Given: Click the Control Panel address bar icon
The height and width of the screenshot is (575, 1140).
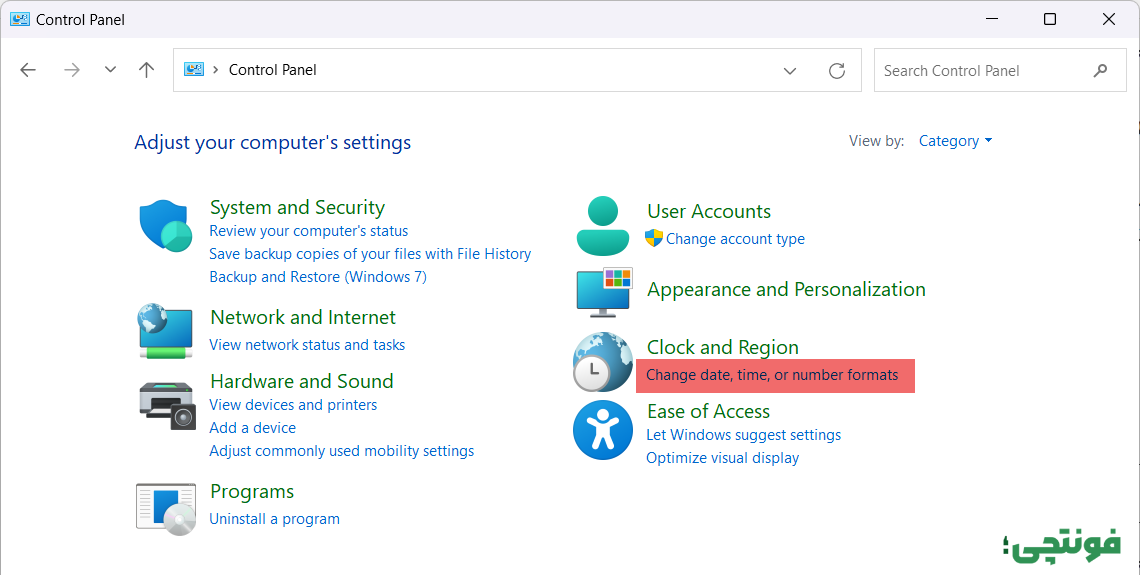Looking at the screenshot, I should coord(193,70).
